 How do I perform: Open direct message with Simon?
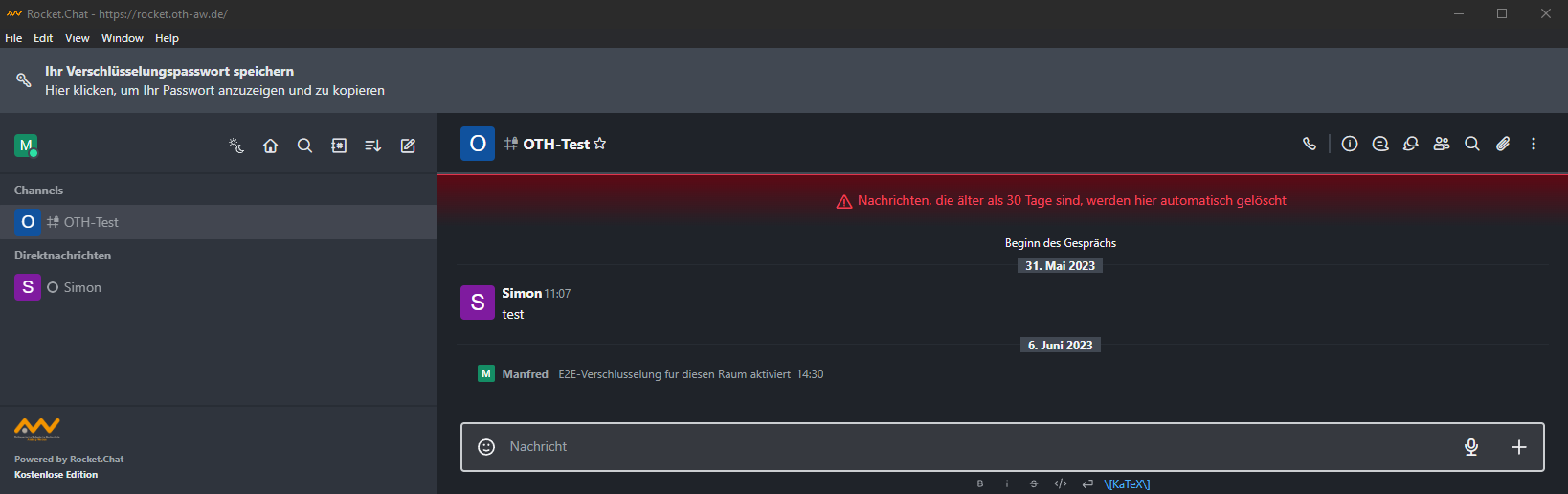(x=218, y=287)
